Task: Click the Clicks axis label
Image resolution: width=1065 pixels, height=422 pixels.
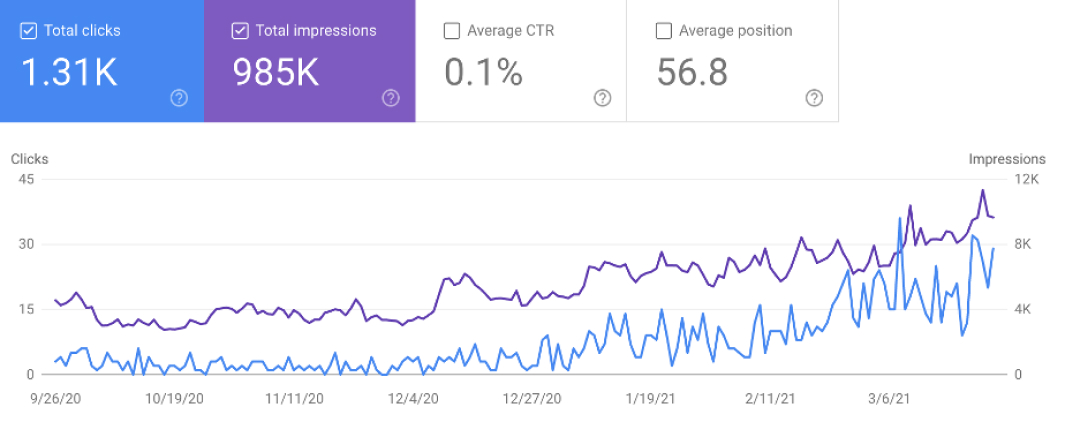Action: tap(29, 159)
